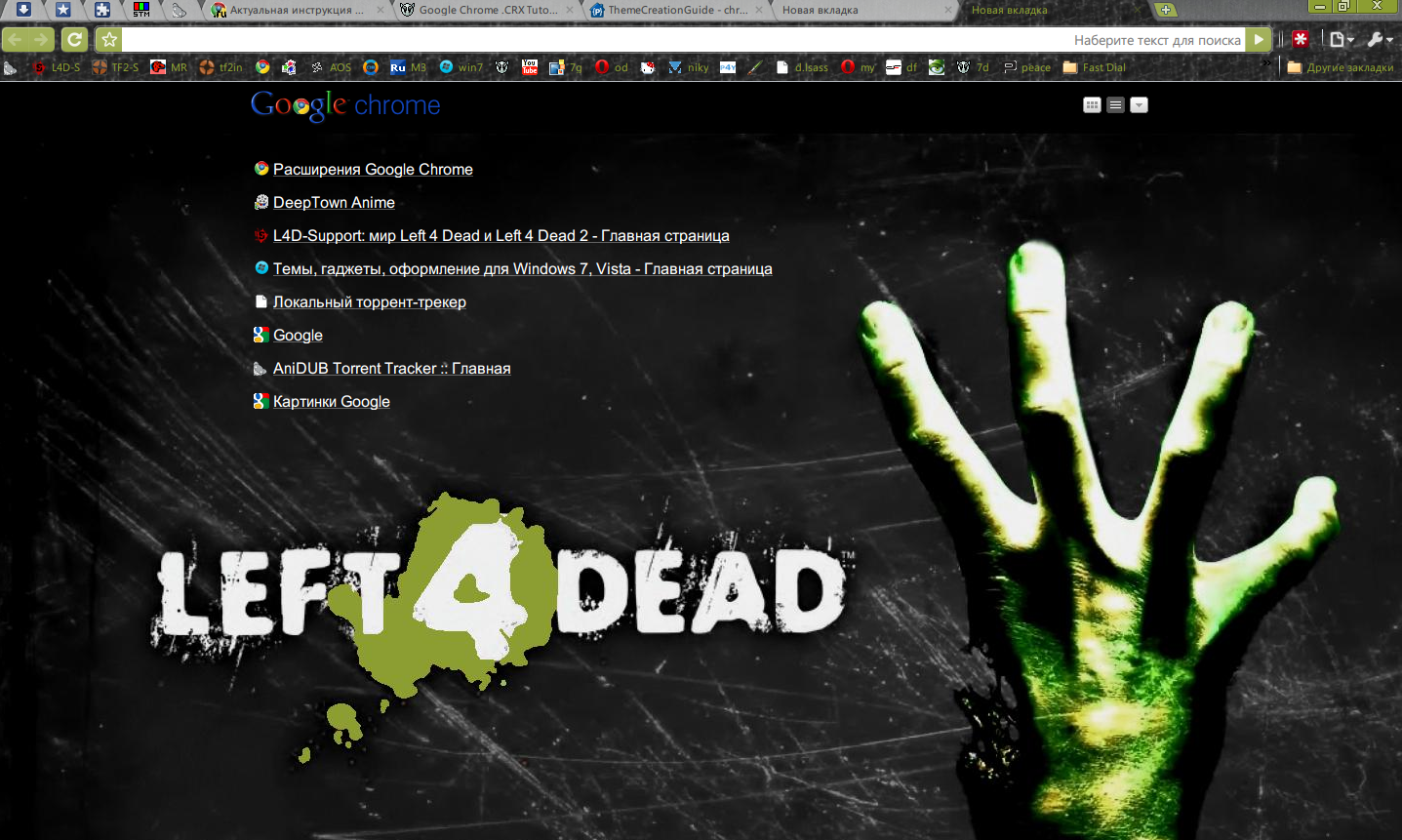1402x840 pixels.
Task: Open the peace bookmark
Action: pyautogui.click(x=1027, y=67)
